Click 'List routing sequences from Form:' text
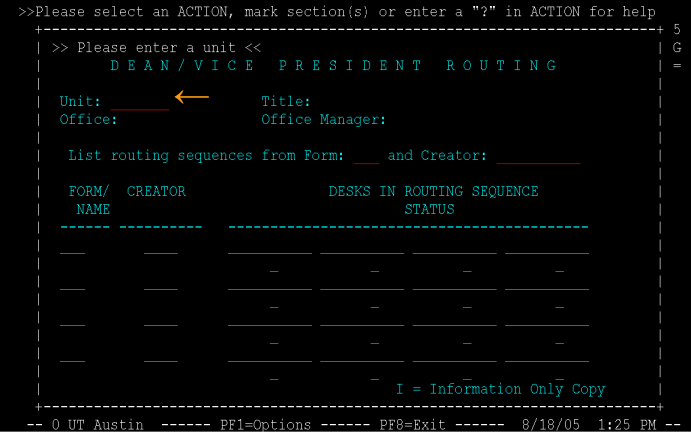 (x=206, y=155)
